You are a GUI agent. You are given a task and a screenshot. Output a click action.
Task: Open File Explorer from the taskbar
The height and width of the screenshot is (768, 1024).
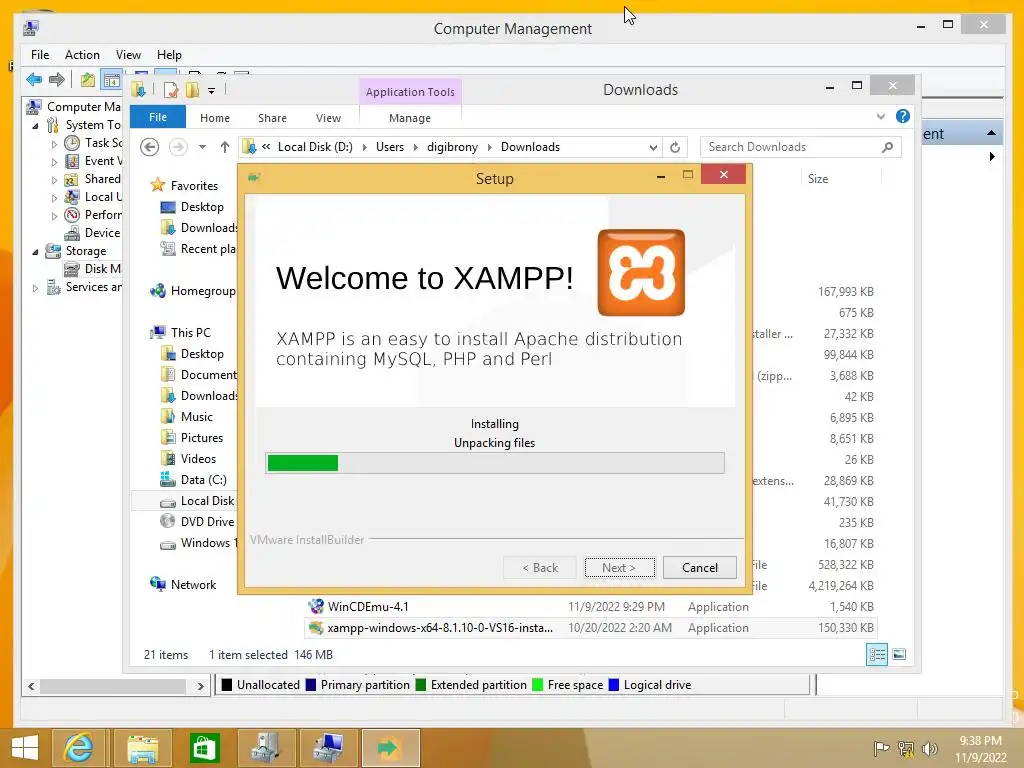[143, 748]
